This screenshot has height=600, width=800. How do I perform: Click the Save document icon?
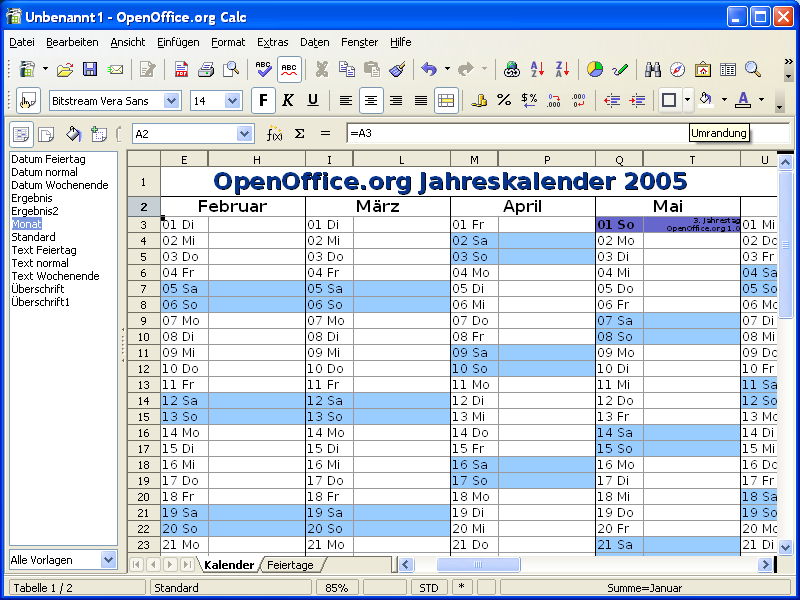90,69
